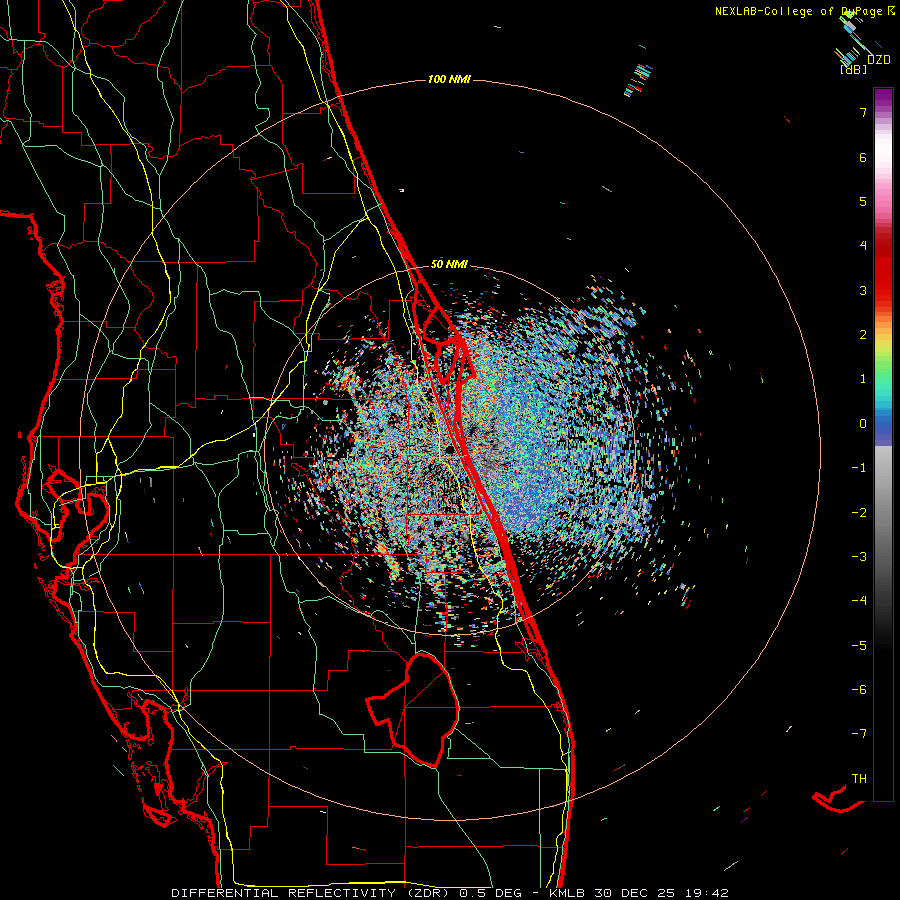This screenshot has width=900, height=900.
Task: Click "(ZDR)" in the bottom caption
Action: point(428,893)
